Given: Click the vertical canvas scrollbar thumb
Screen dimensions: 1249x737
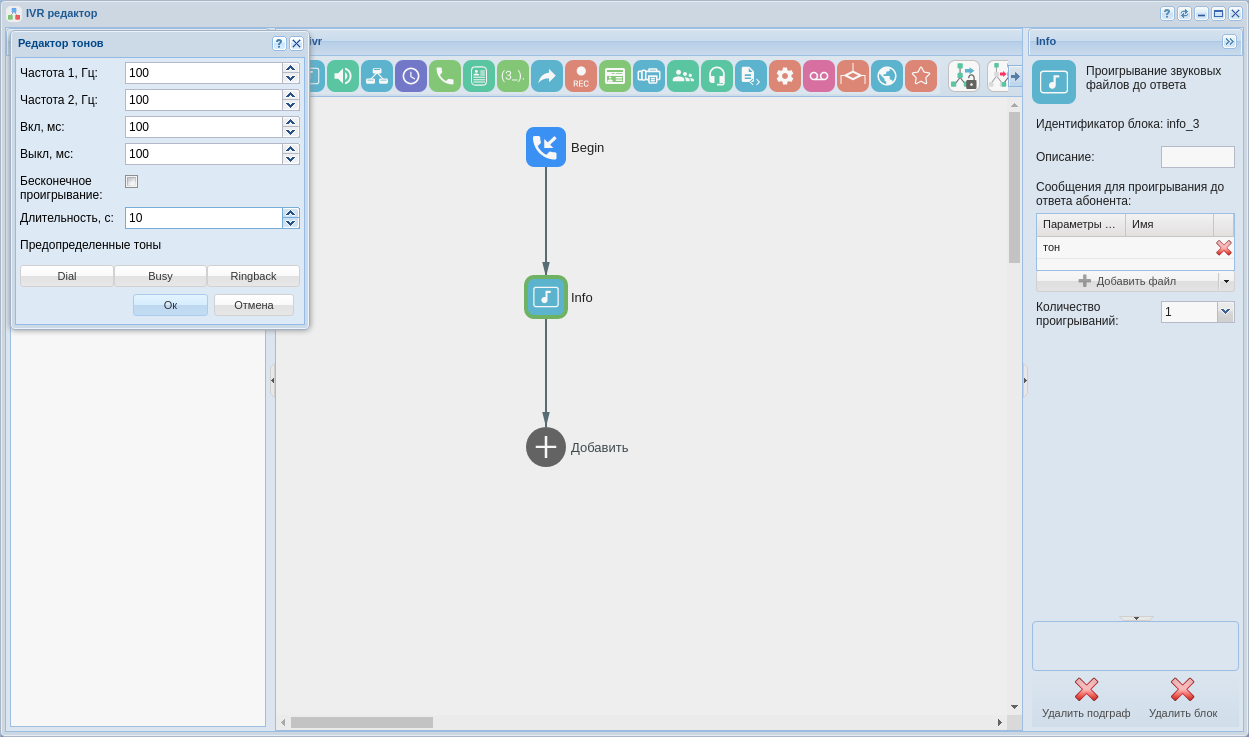Looking at the screenshot, I should 1014,187.
